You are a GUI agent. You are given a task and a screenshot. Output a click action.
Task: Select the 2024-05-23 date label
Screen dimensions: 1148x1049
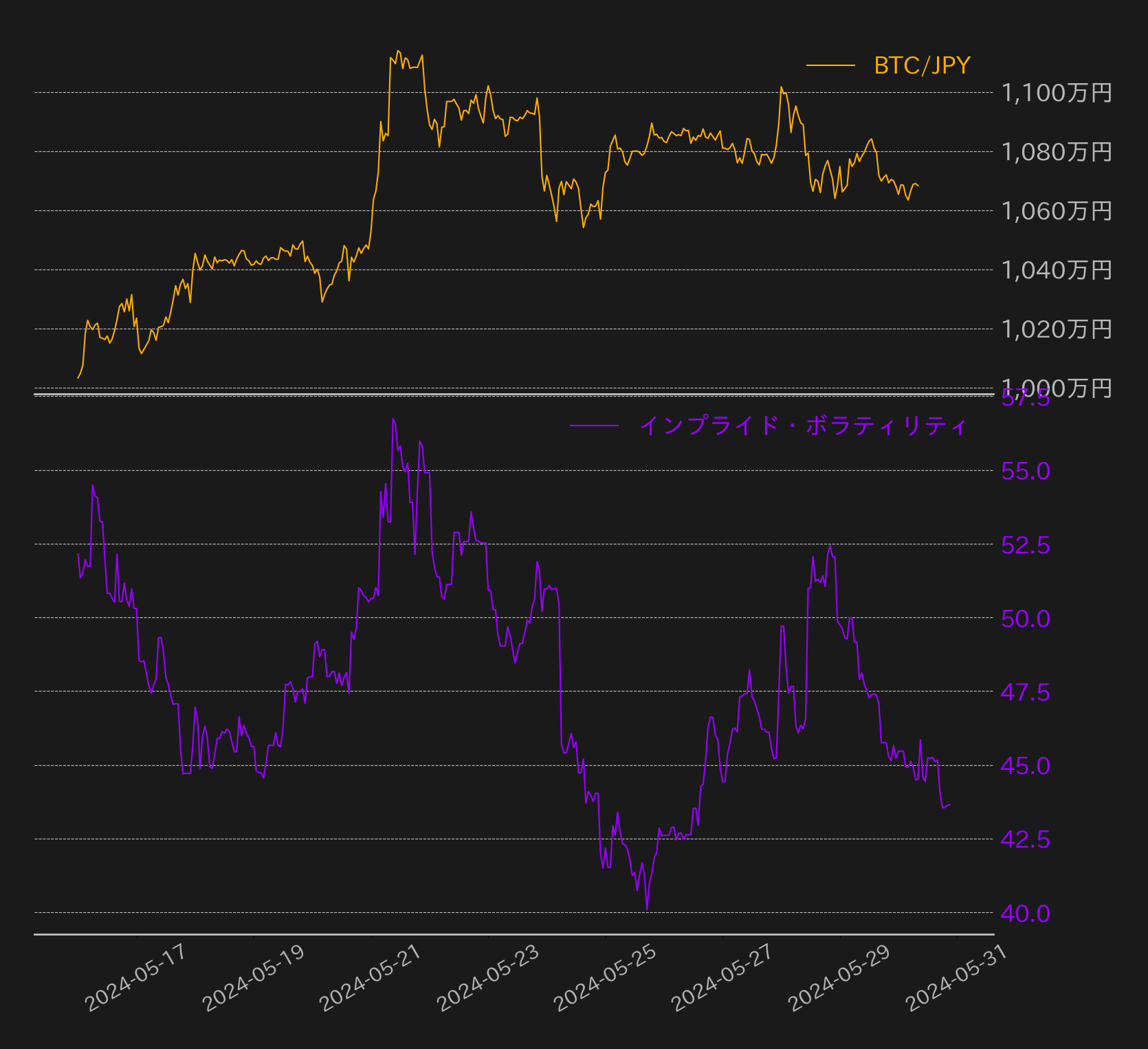coord(487,978)
